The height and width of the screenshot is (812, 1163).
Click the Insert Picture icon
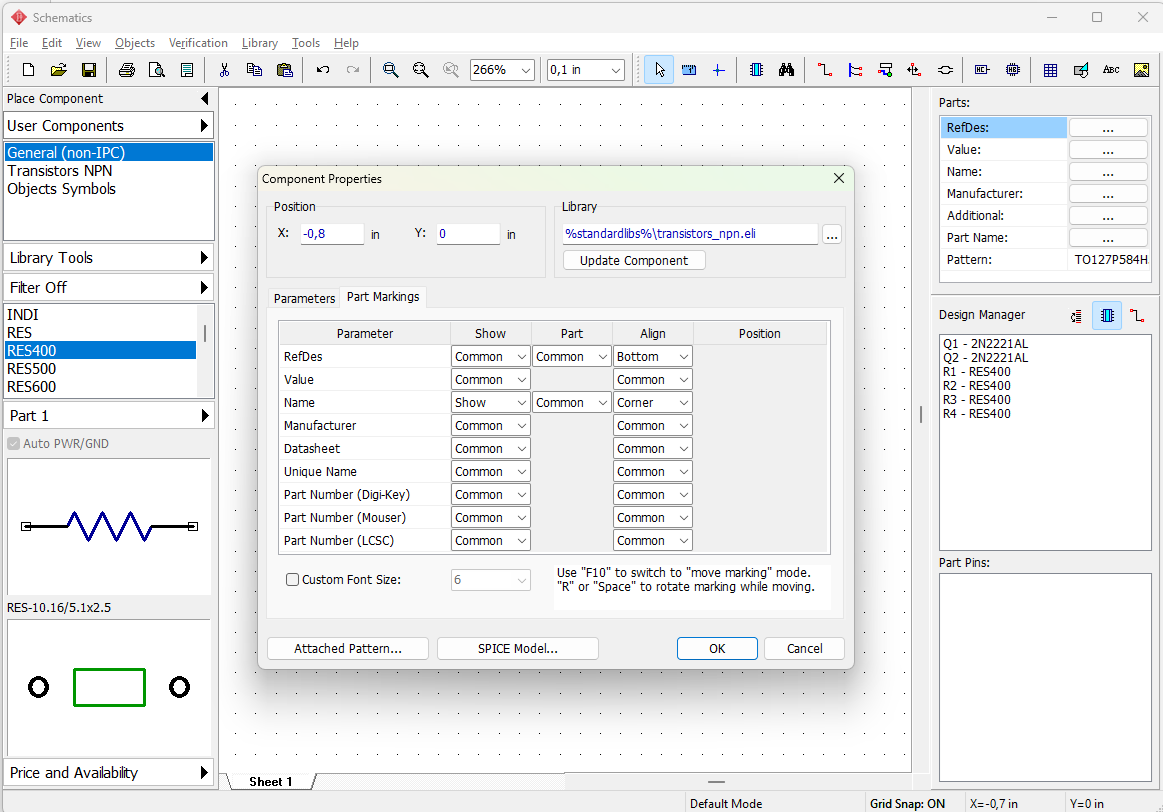tap(1141, 70)
